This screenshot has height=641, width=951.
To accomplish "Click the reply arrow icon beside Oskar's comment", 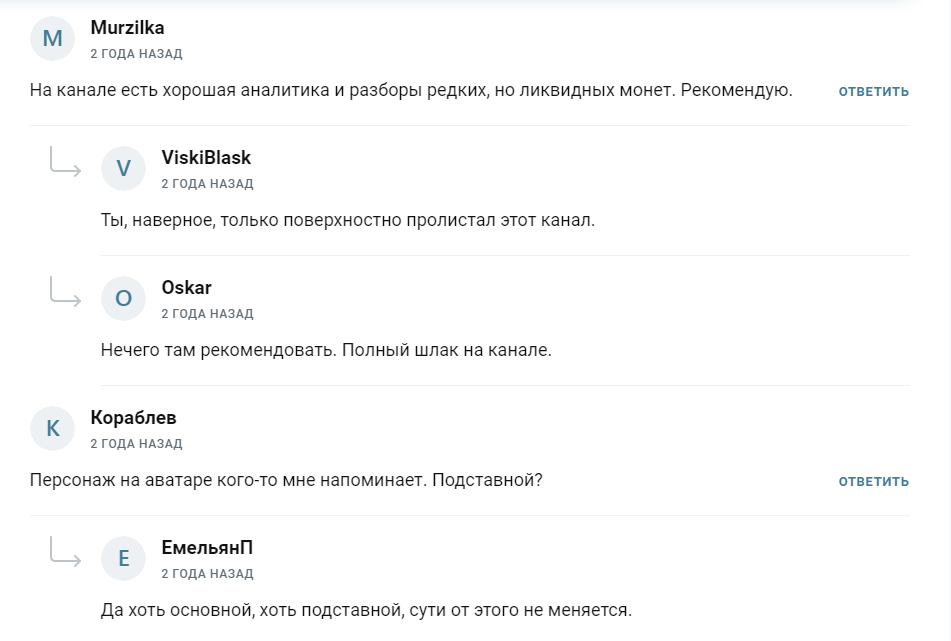I will click(66, 293).
